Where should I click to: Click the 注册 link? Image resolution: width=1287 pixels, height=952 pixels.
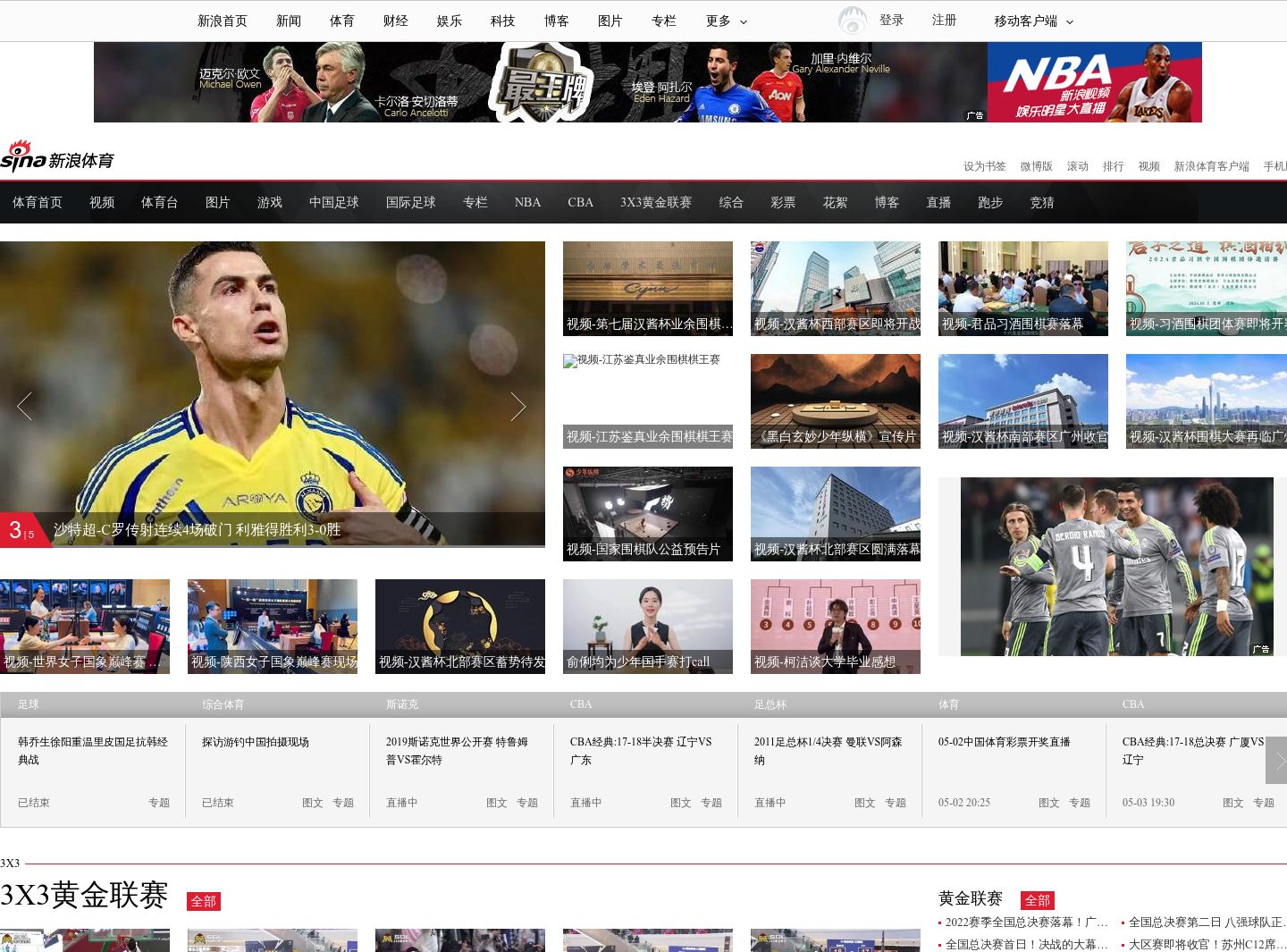pyautogui.click(x=945, y=20)
